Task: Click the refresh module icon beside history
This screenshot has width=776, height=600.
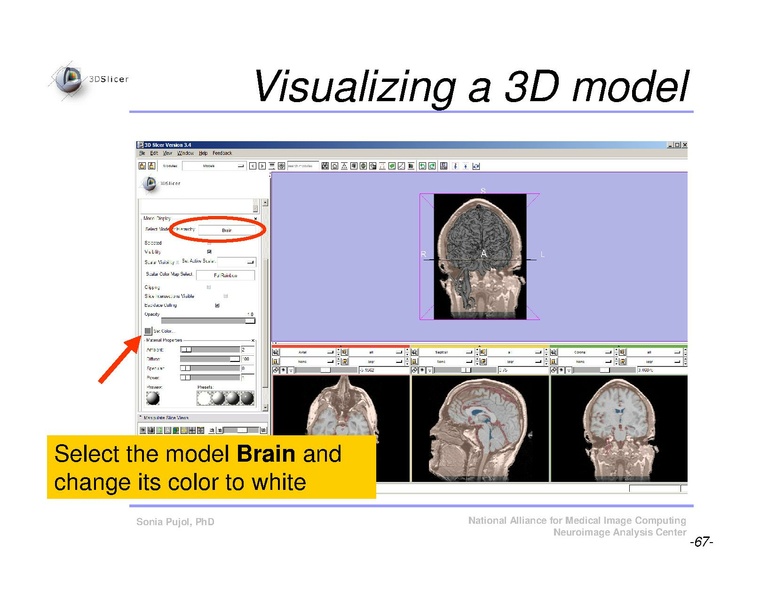Action: click(282, 166)
